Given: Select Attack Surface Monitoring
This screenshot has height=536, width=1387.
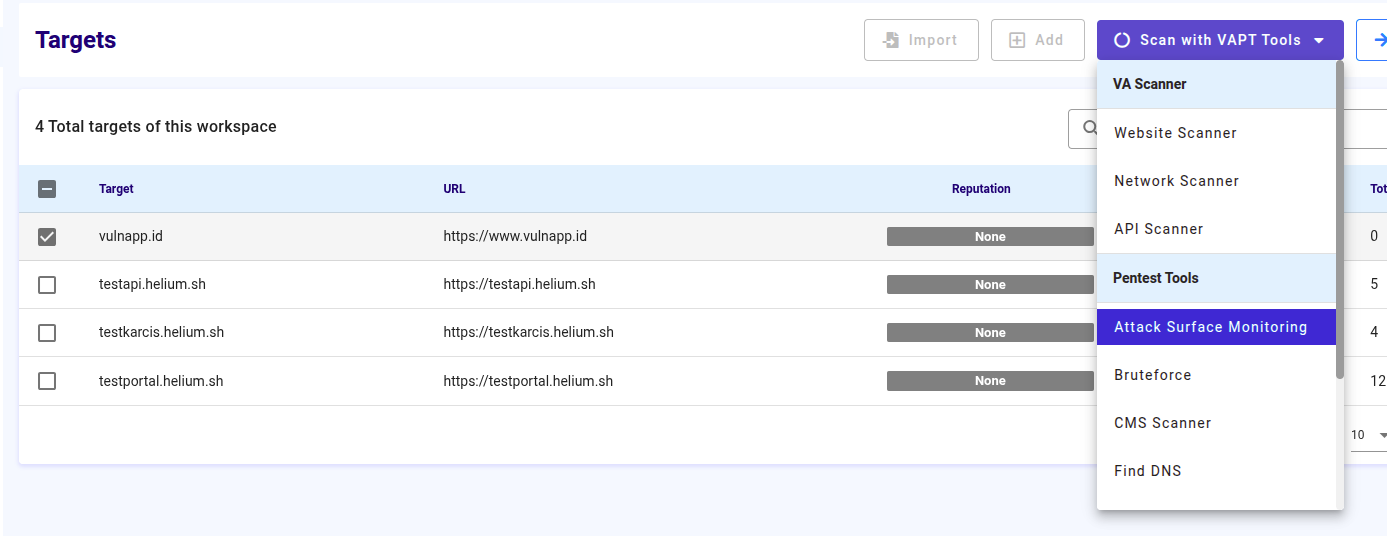Looking at the screenshot, I should pyautogui.click(x=1210, y=327).
